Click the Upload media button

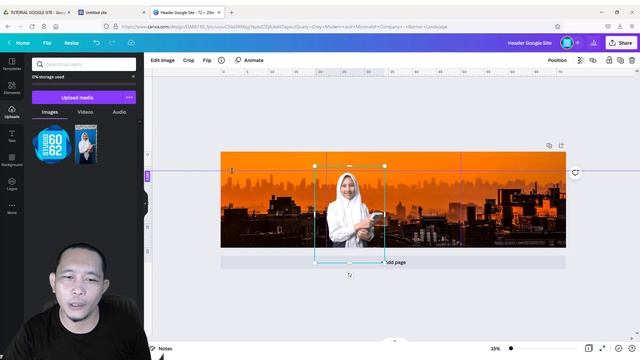tap(77, 98)
